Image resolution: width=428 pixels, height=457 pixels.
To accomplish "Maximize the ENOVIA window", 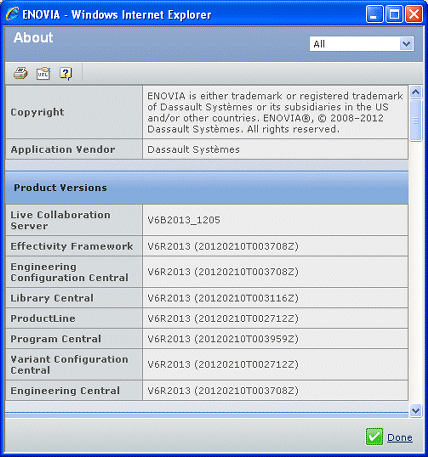I will 394,15.
